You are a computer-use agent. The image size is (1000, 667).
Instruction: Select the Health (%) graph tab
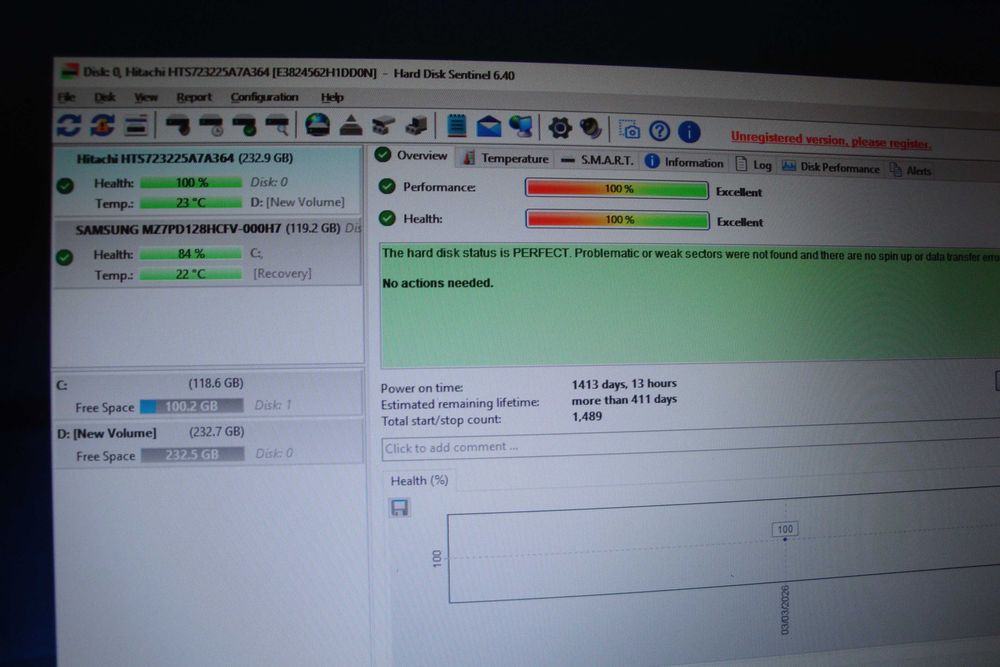(x=419, y=481)
